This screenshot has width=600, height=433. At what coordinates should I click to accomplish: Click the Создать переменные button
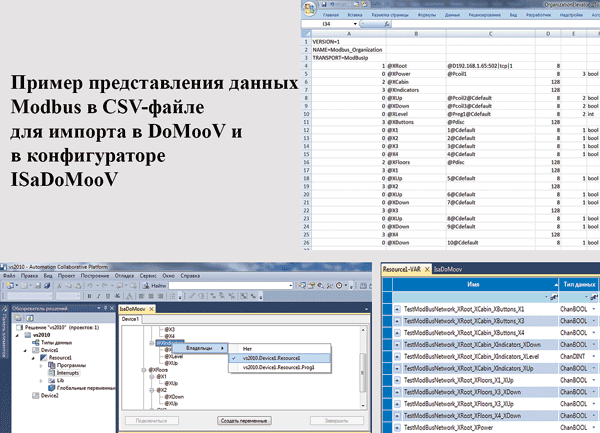tap(244, 420)
